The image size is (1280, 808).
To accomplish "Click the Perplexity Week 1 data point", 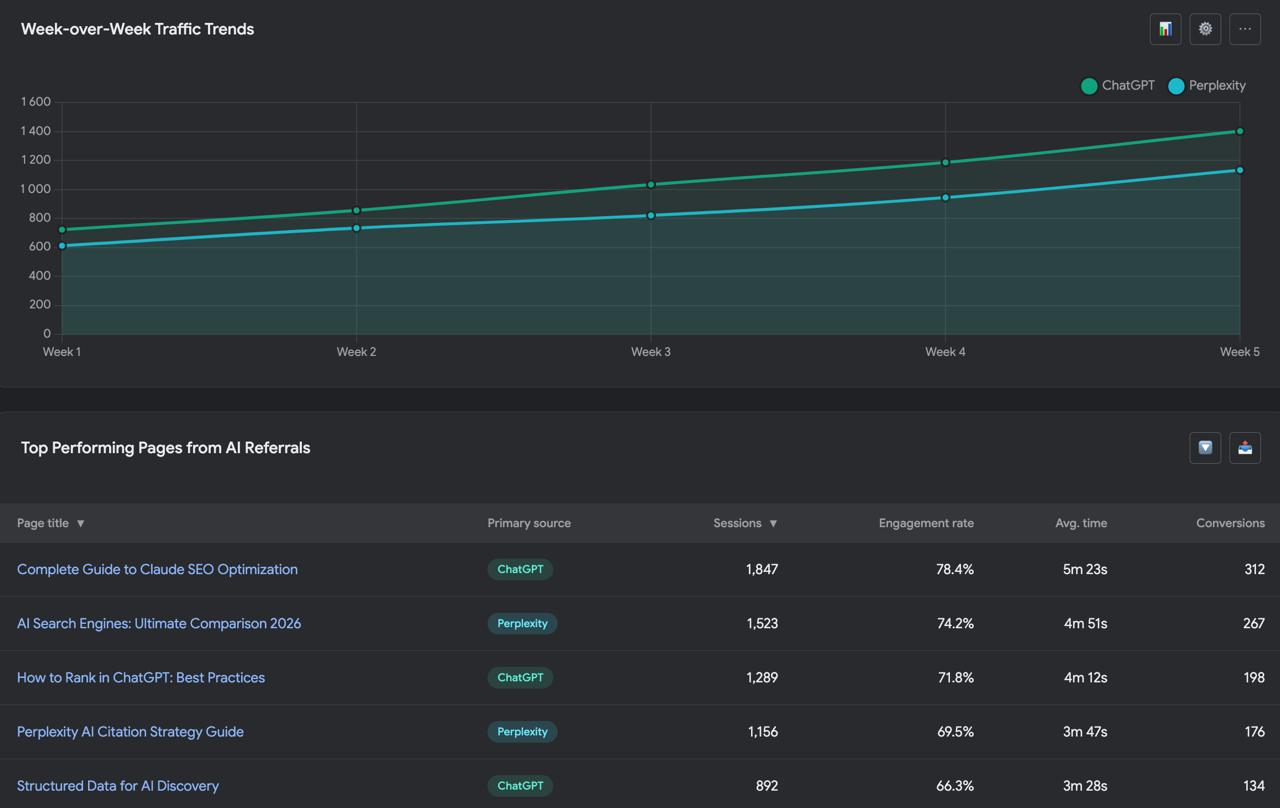I will (x=62, y=246).
